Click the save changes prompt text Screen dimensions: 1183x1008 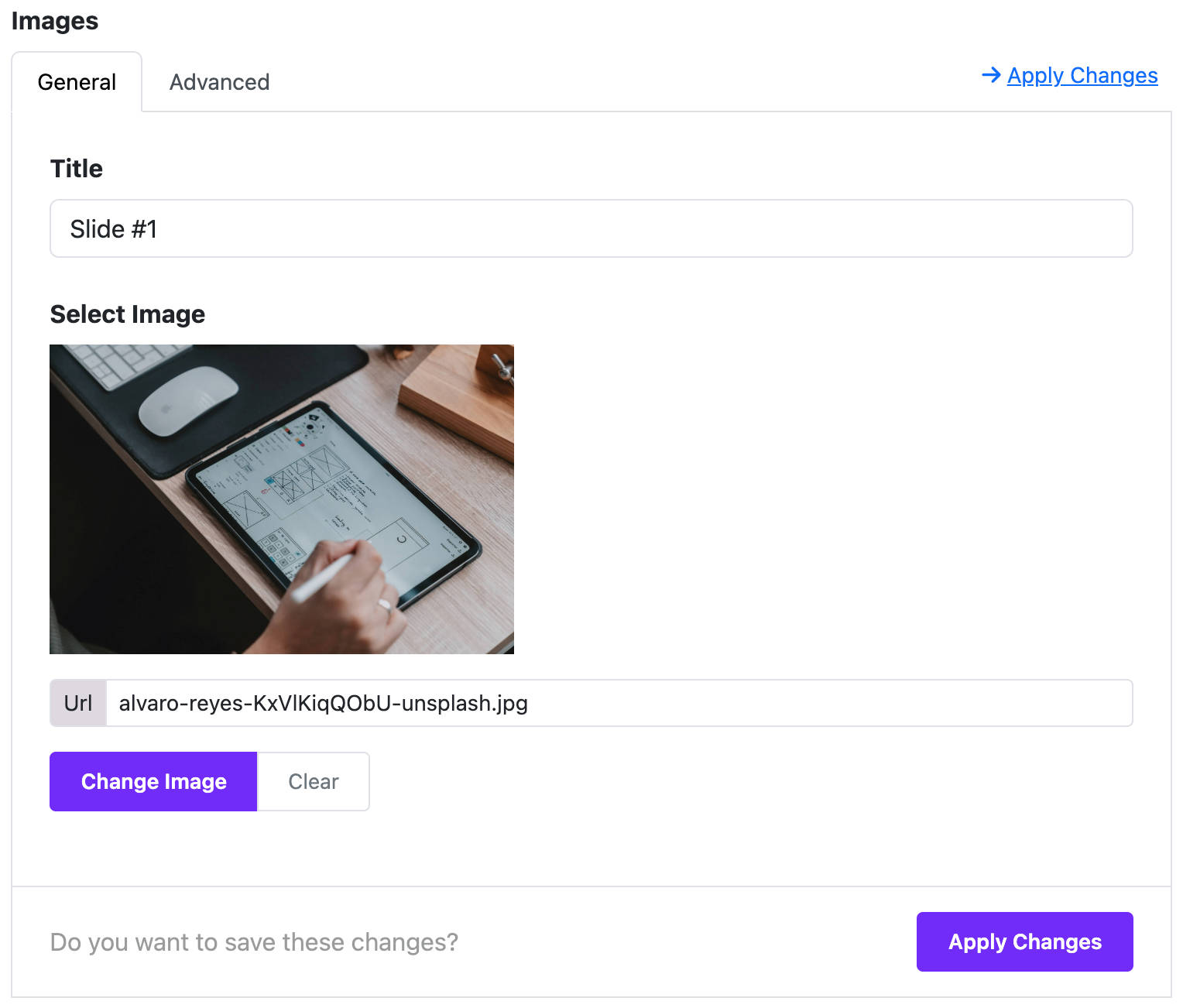coord(254,941)
